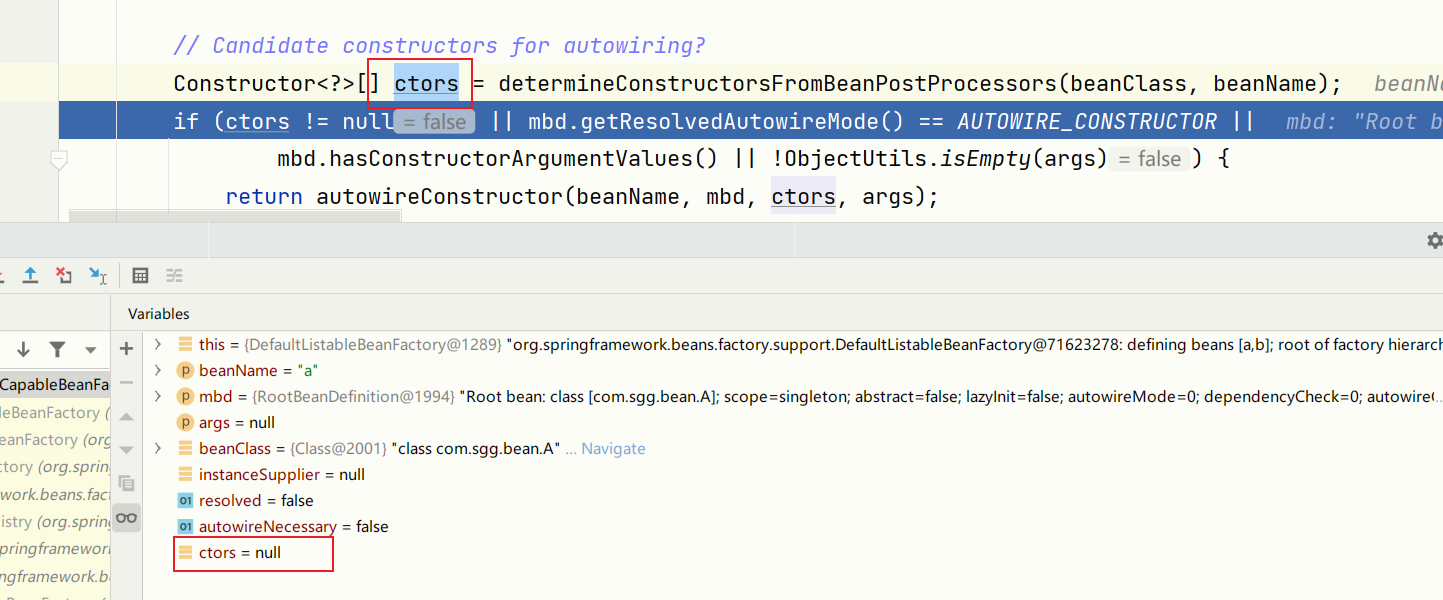Click the frames filter funnel icon

tap(58, 349)
